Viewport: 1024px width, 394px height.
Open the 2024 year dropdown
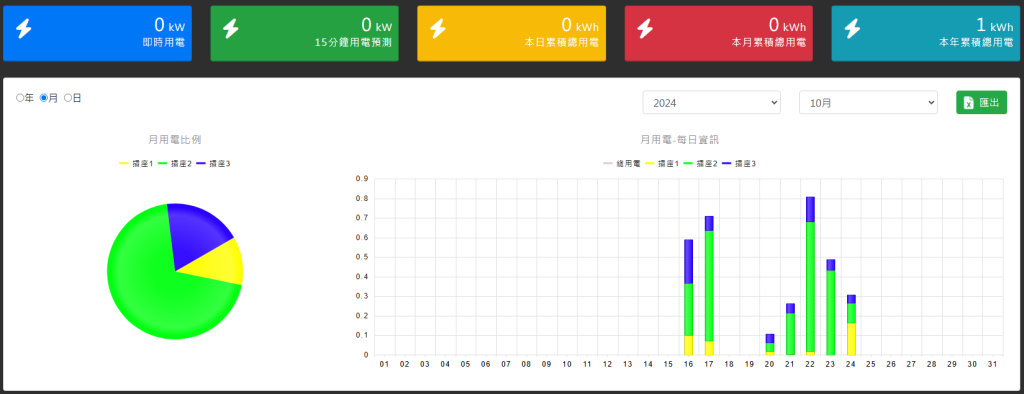point(712,103)
